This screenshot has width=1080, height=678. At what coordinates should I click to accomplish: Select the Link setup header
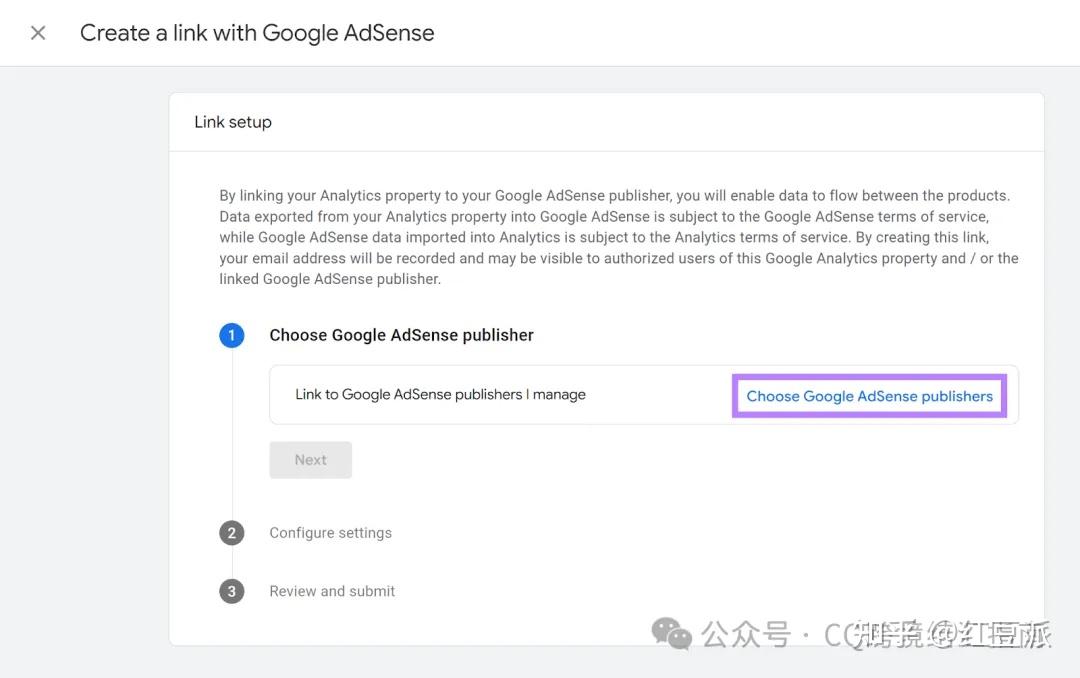point(232,121)
